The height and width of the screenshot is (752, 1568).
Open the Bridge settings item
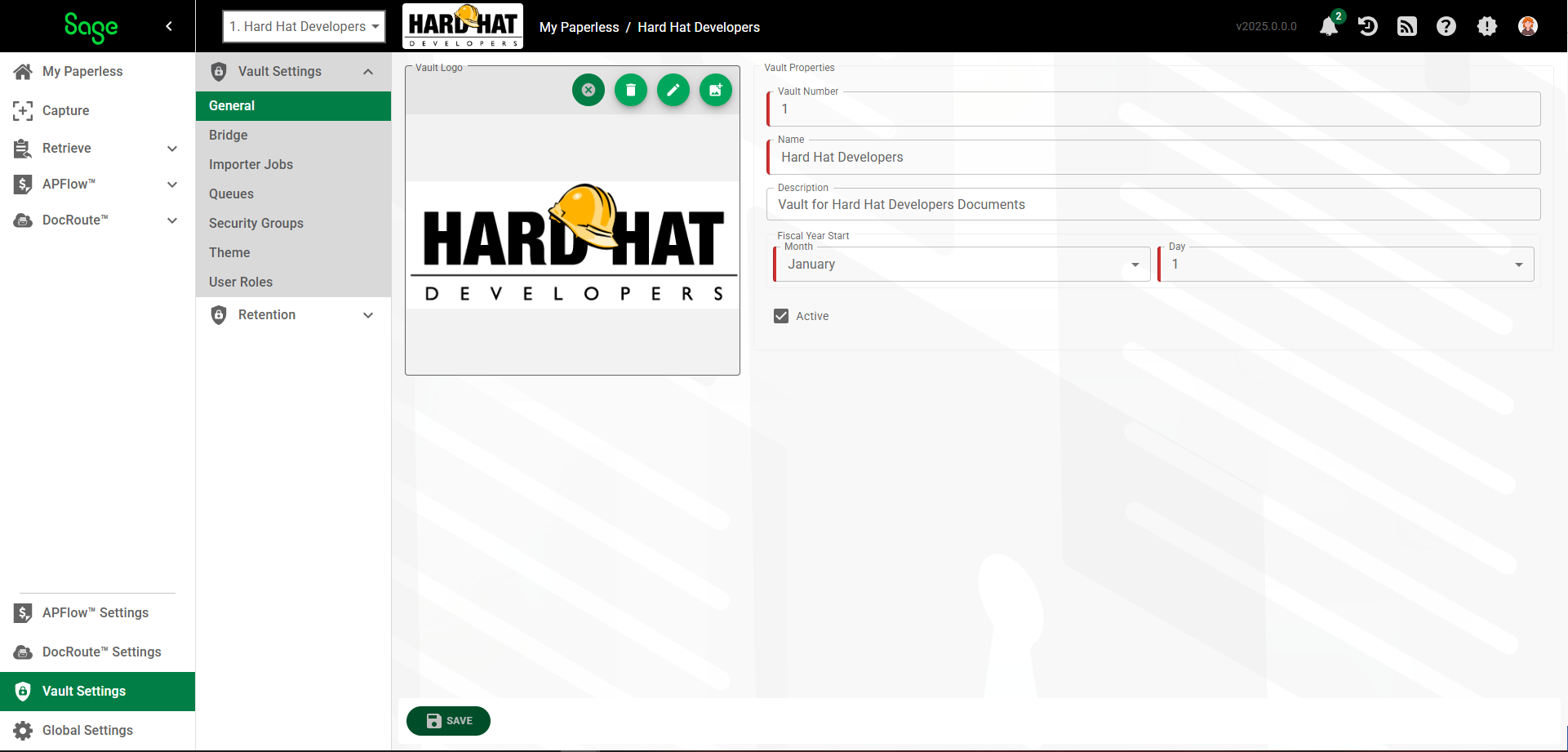click(293, 136)
